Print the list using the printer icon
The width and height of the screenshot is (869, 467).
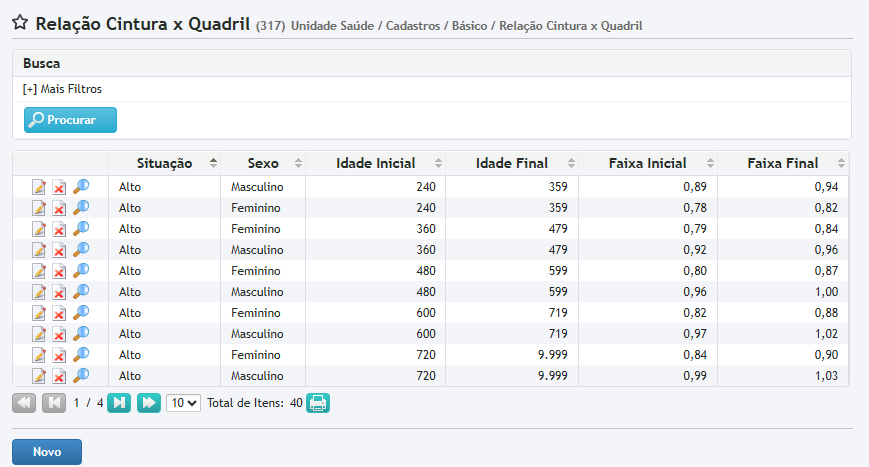point(318,403)
